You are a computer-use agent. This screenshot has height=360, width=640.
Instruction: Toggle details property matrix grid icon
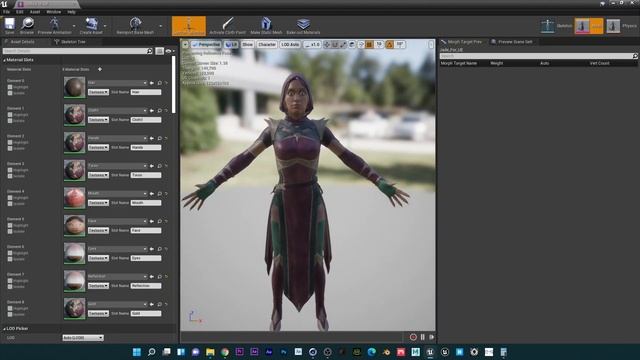[159, 51]
